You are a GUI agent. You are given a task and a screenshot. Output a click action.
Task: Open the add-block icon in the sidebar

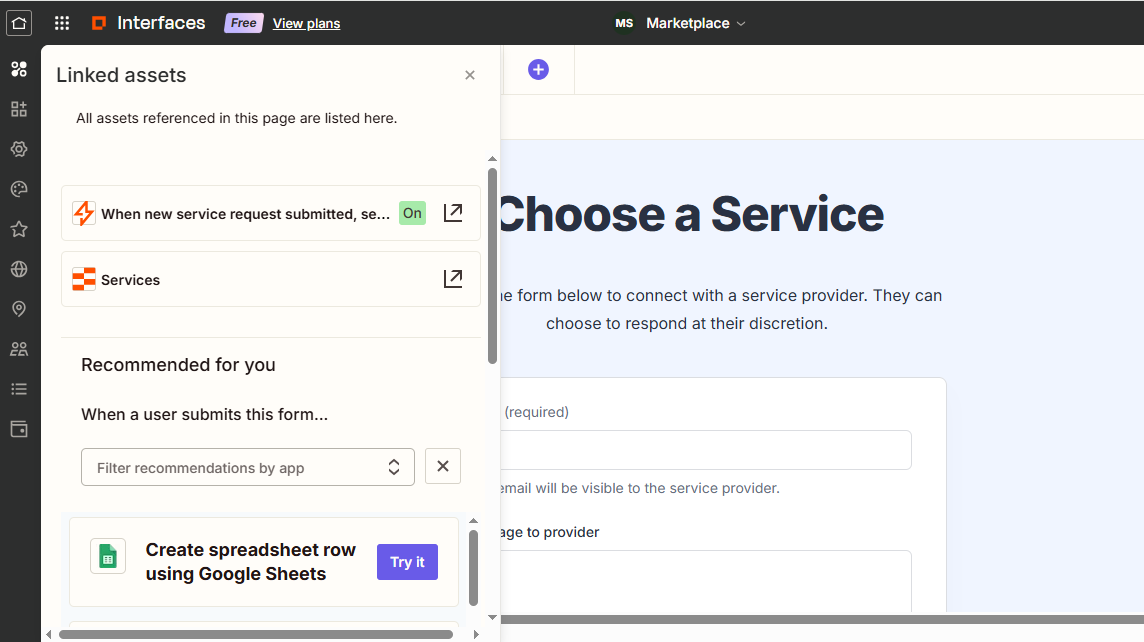(18, 109)
